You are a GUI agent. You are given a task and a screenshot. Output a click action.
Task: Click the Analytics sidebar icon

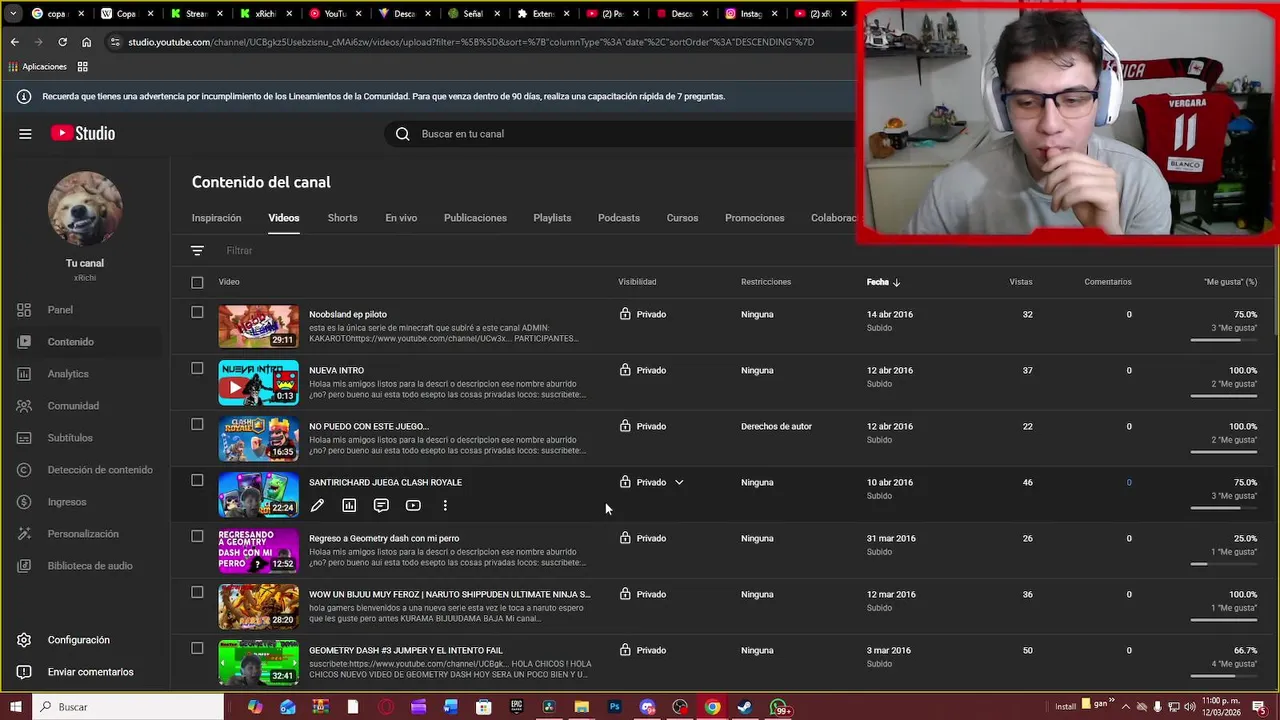point(24,374)
